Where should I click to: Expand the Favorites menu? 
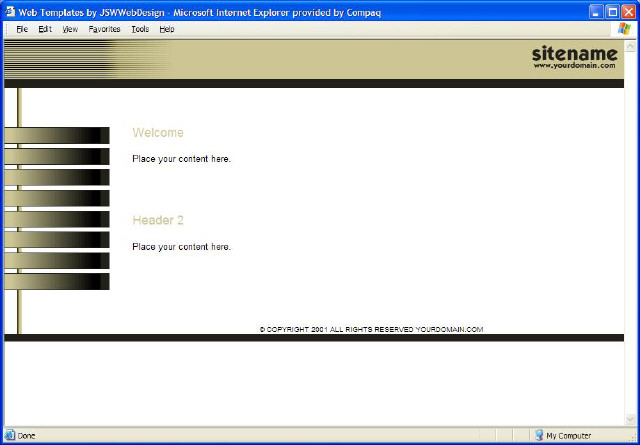click(104, 30)
